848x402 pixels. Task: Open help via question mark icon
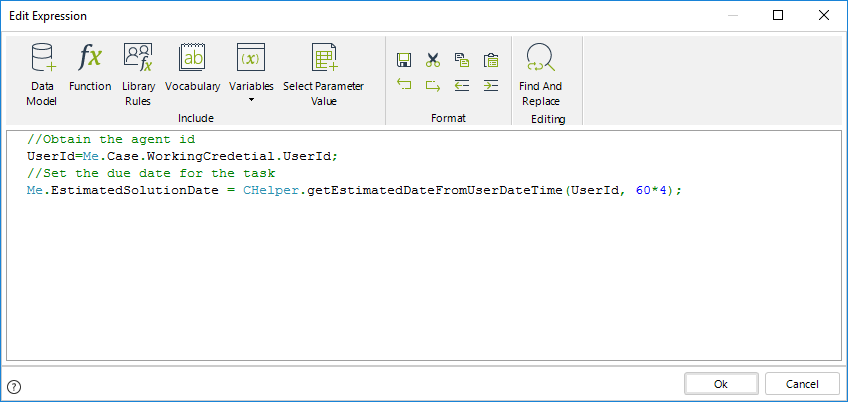coord(14,386)
